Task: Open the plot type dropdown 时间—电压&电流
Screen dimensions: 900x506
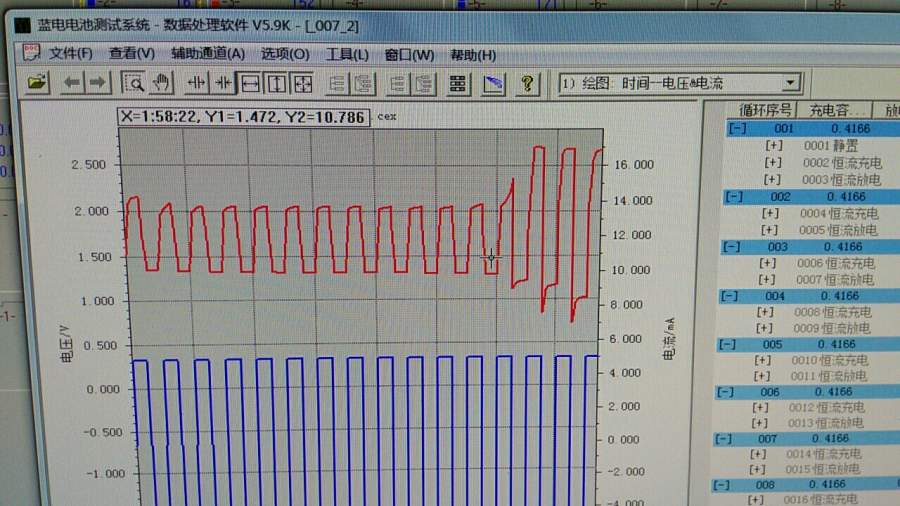Action: pyautogui.click(x=680, y=83)
